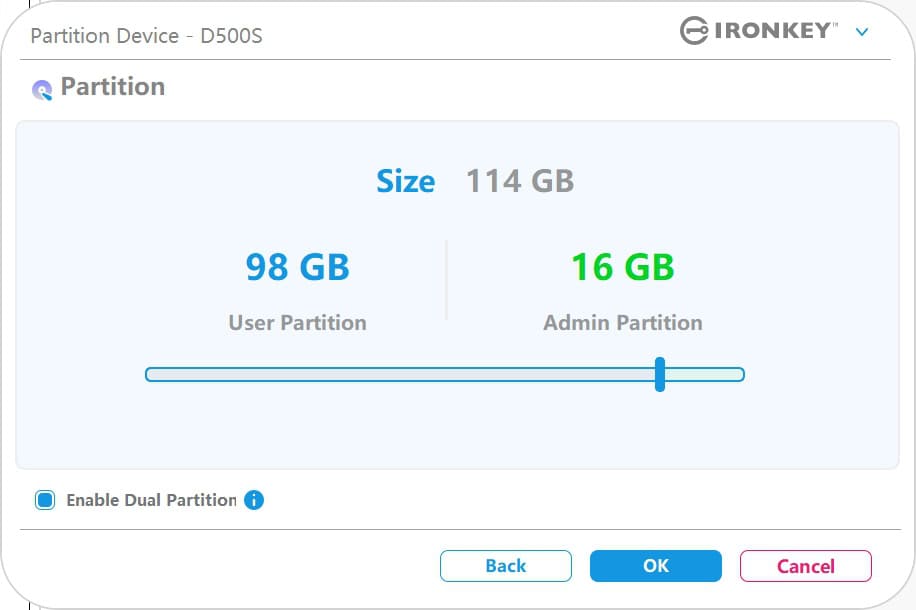Select the 16 GB admin partition value
Screen dimensions: 916x610
622,267
